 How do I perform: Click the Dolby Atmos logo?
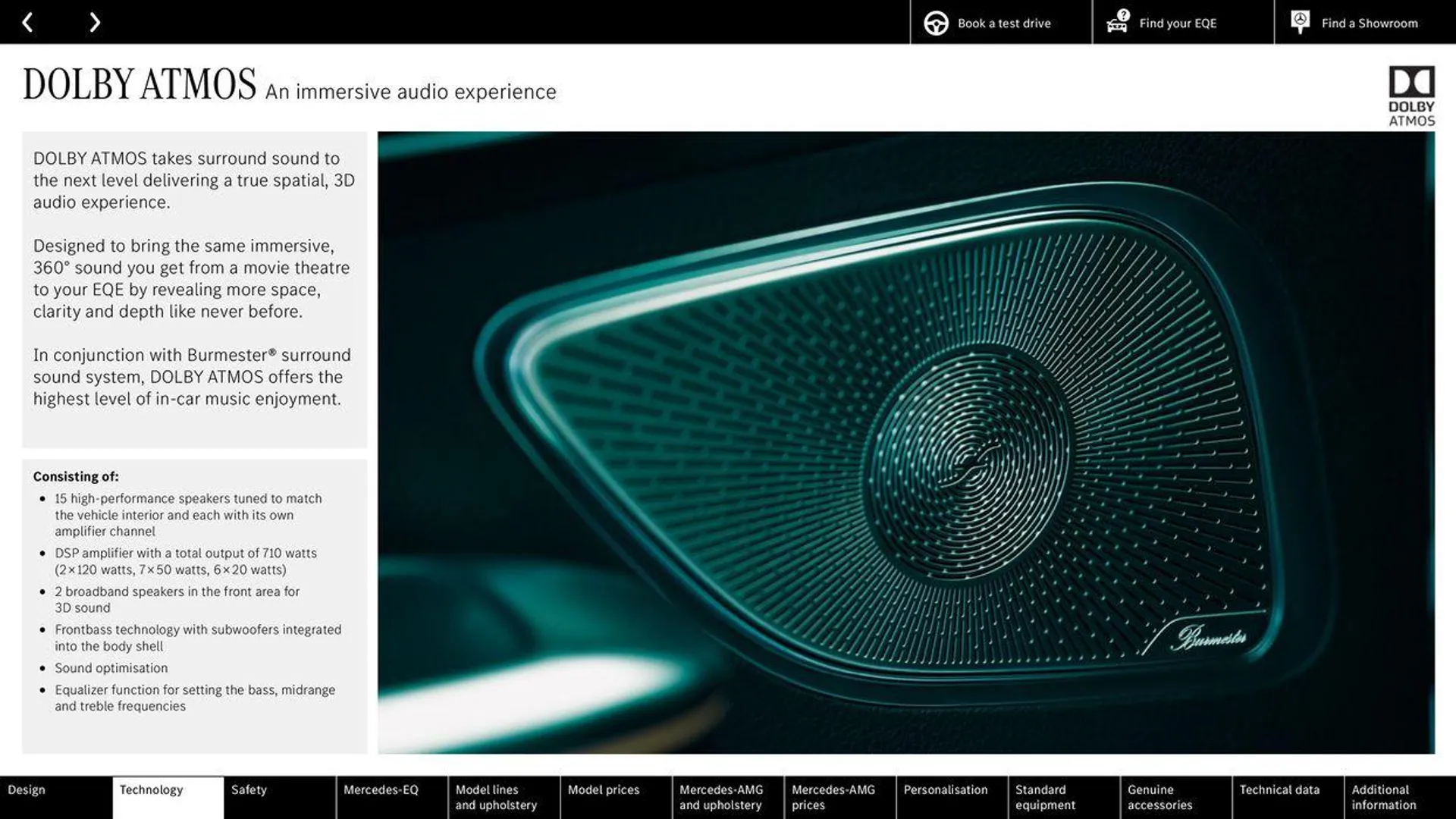[x=1411, y=96]
